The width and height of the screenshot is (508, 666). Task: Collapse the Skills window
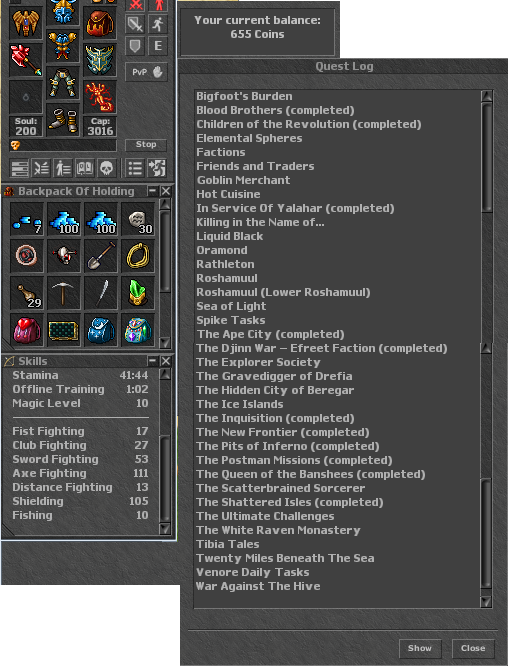click(152, 361)
